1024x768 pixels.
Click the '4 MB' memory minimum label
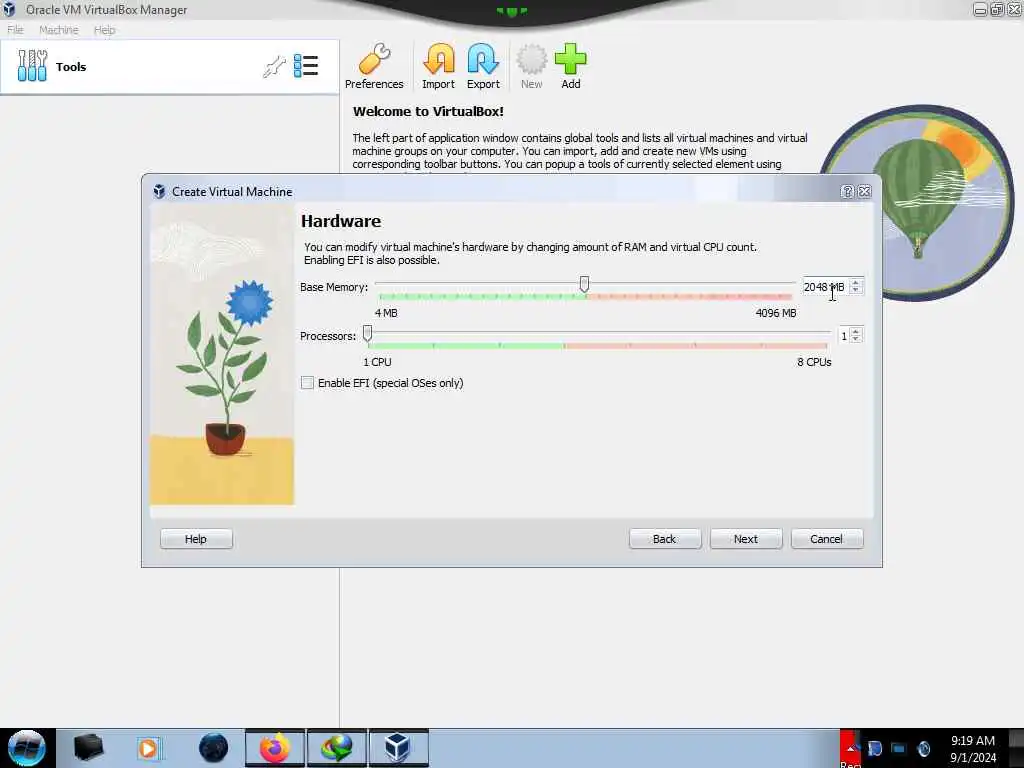(x=386, y=313)
